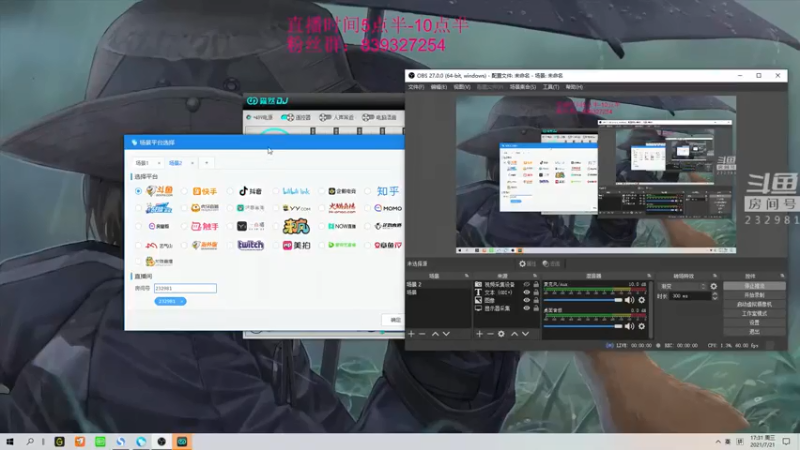Open the File menu in OBS

pyautogui.click(x=416, y=87)
